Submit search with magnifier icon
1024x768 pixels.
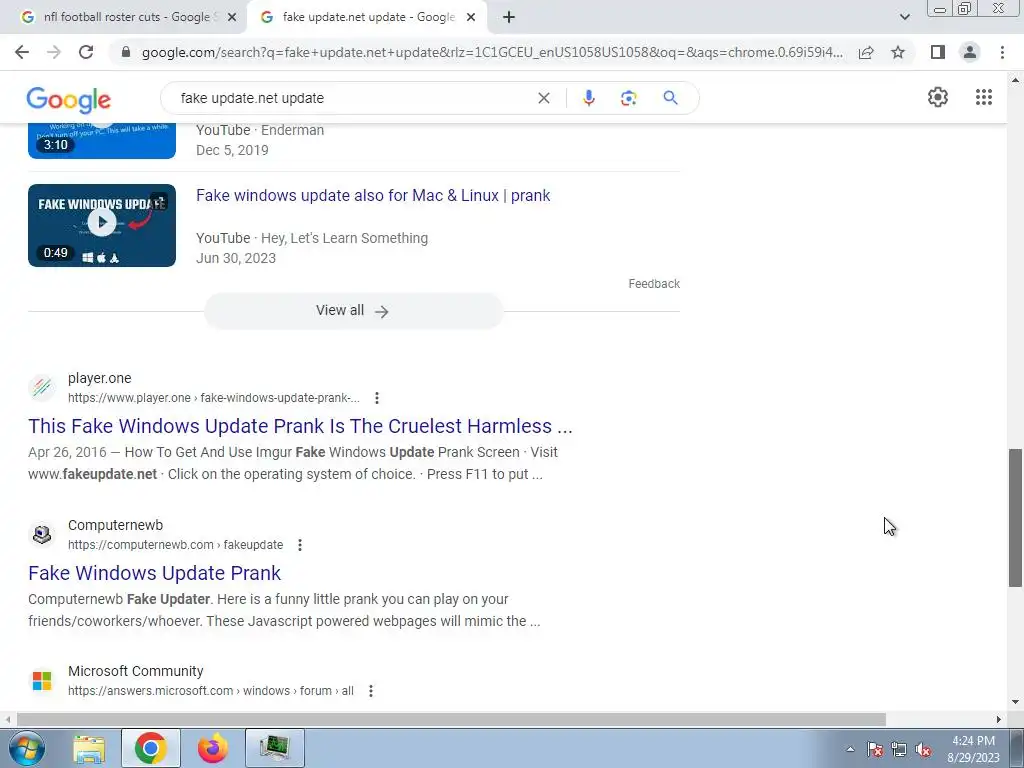coord(670,98)
